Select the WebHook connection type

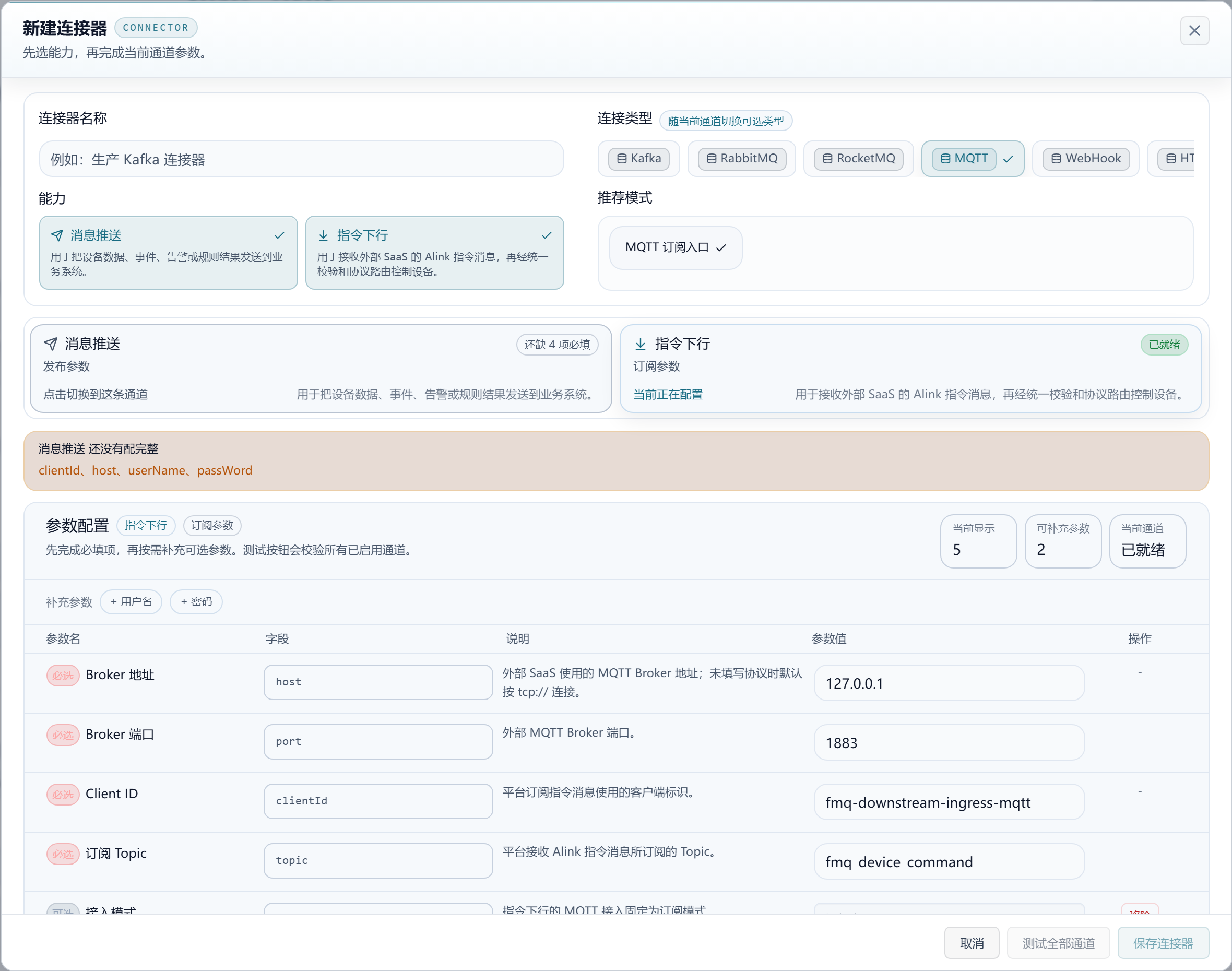[1086, 159]
